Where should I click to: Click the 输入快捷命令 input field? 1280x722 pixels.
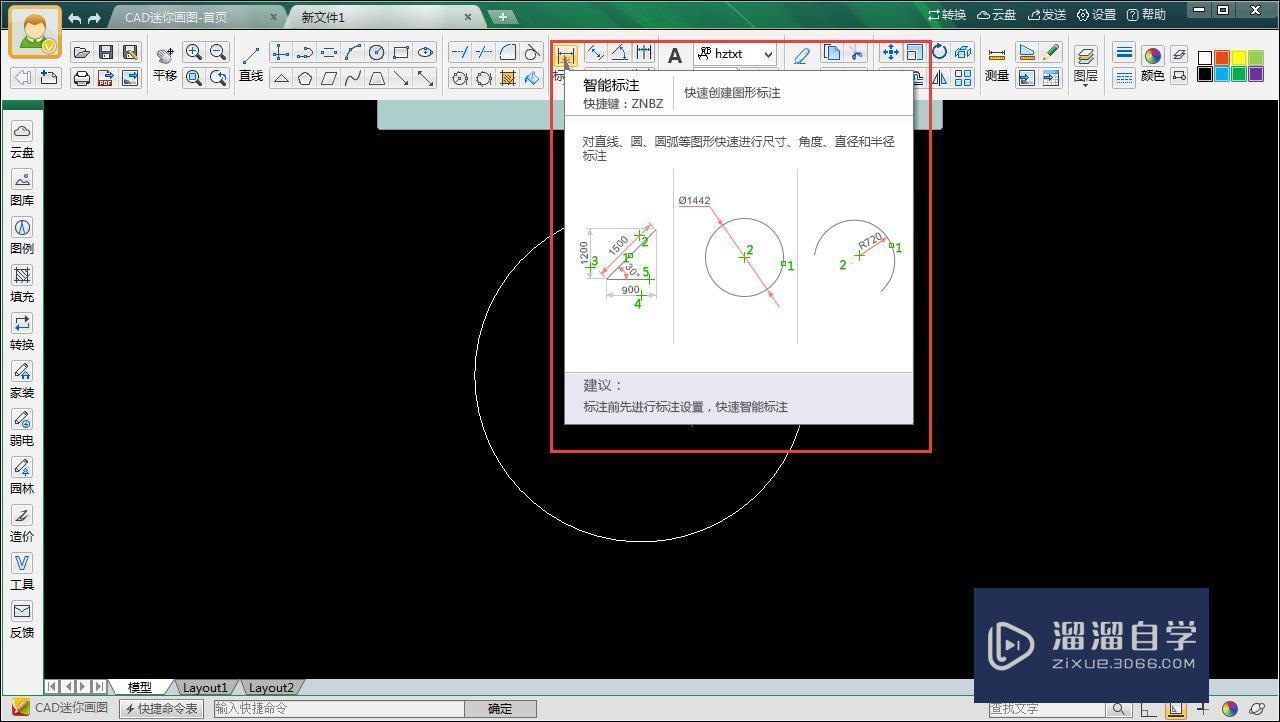click(338, 709)
